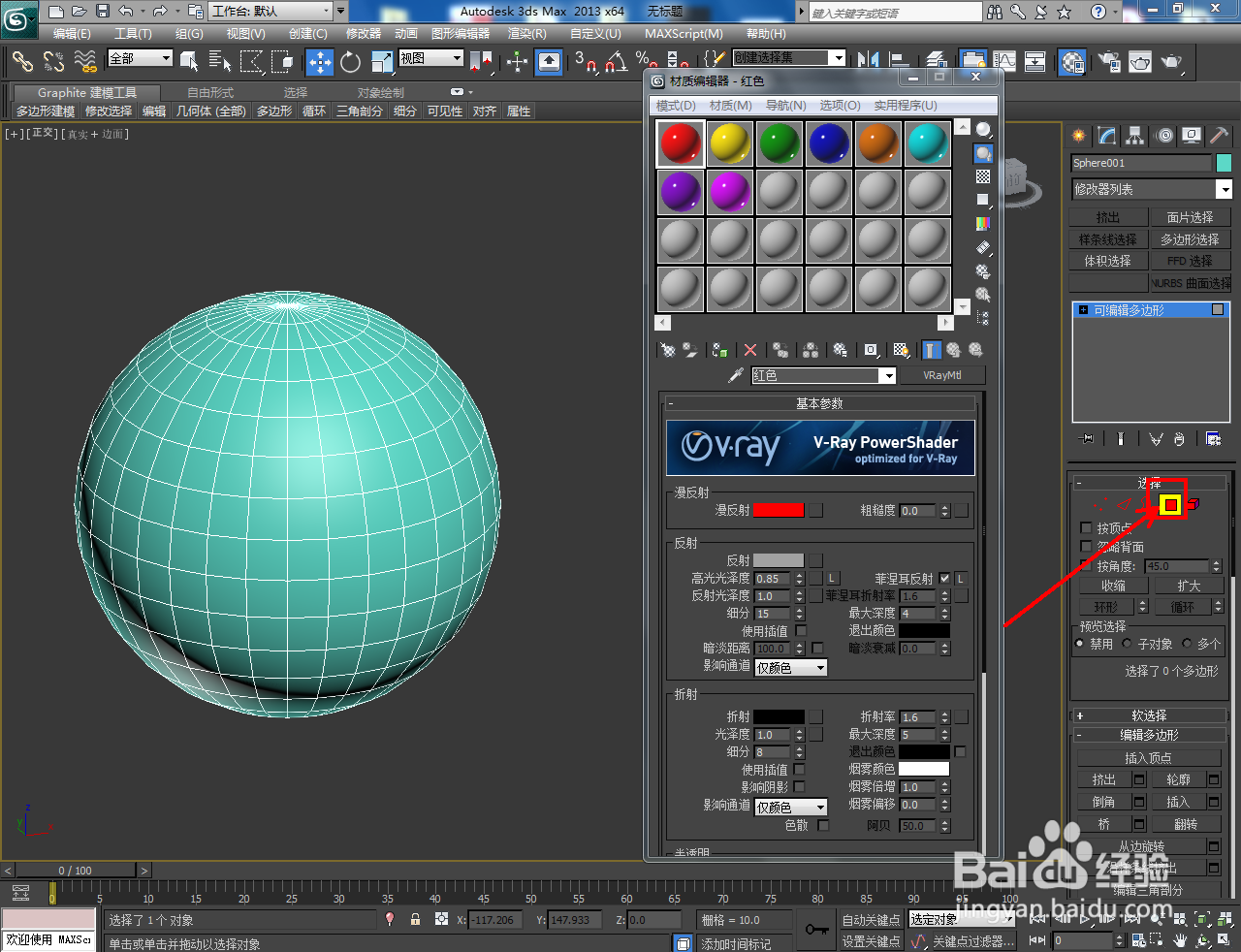
Task: Open Select by Name list tool
Action: [x=220, y=62]
